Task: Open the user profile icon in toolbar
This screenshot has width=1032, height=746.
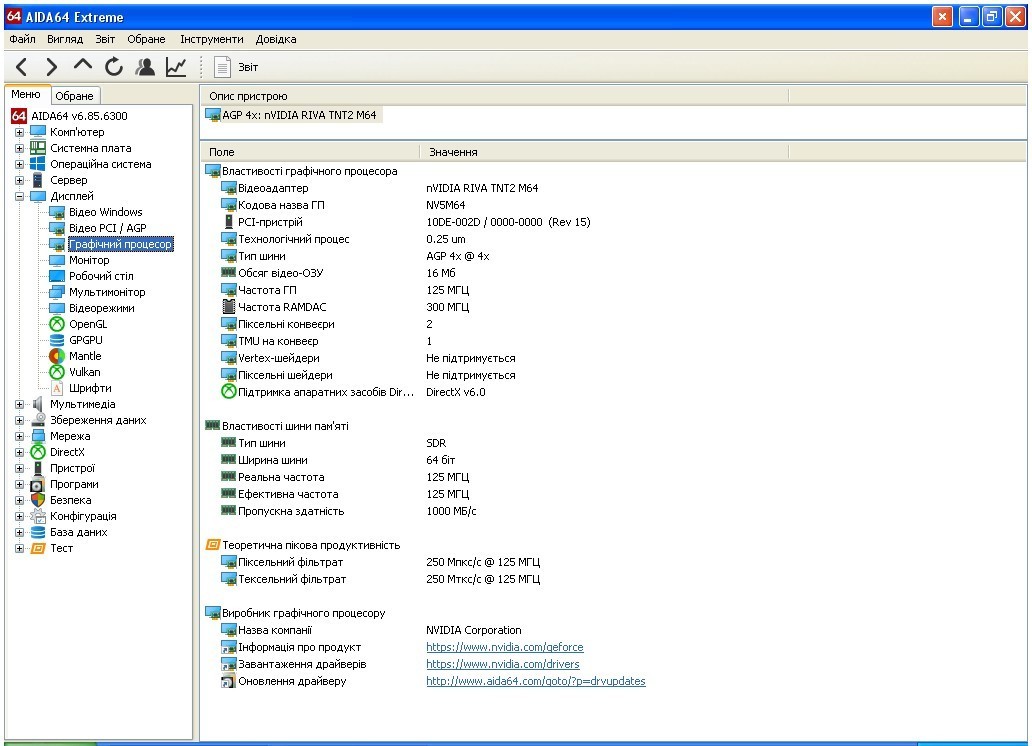Action: coord(145,67)
